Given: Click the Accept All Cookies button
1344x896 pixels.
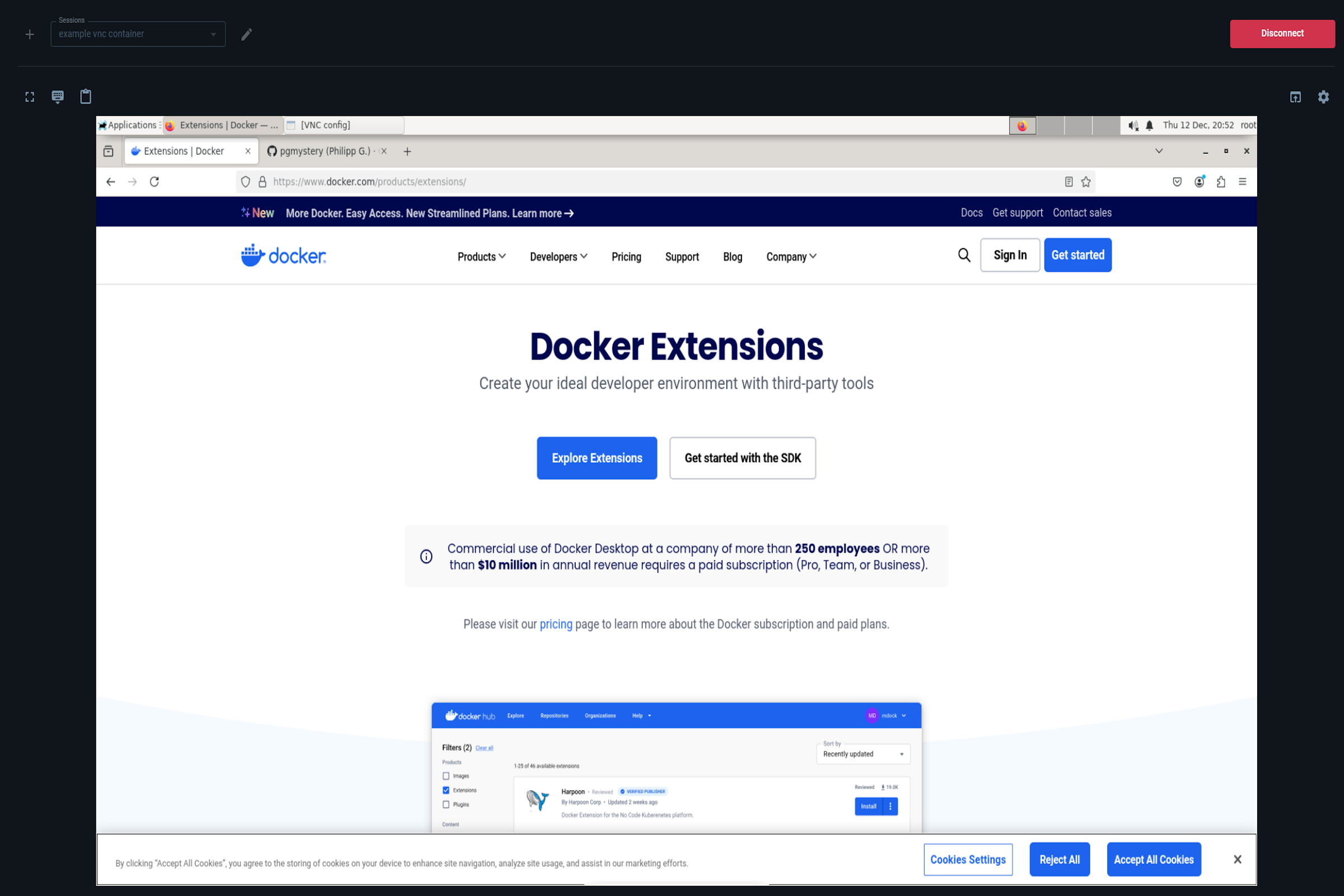Looking at the screenshot, I should [1153, 860].
